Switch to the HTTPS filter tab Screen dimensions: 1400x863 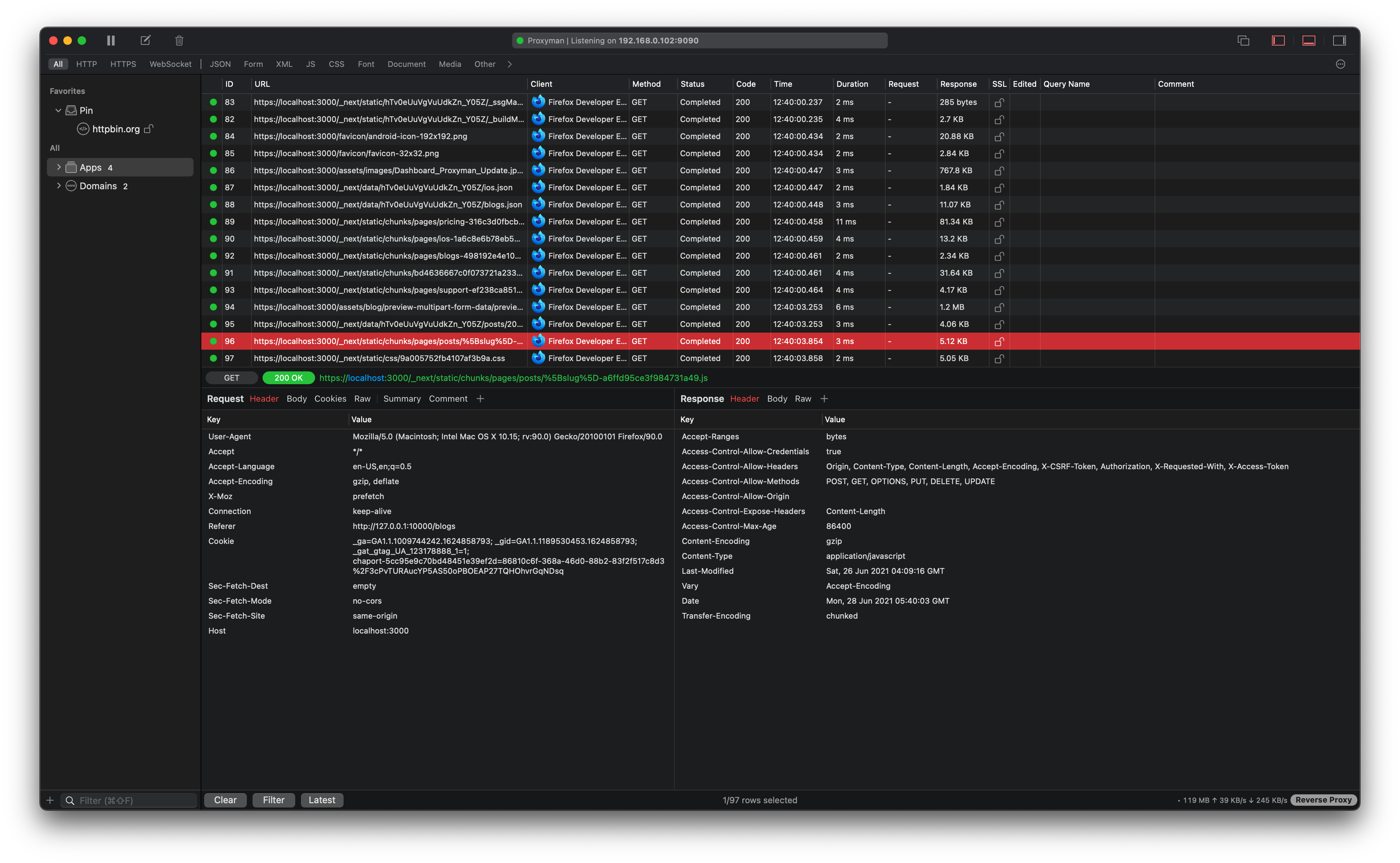pyautogui.click(x=123, y=64)
